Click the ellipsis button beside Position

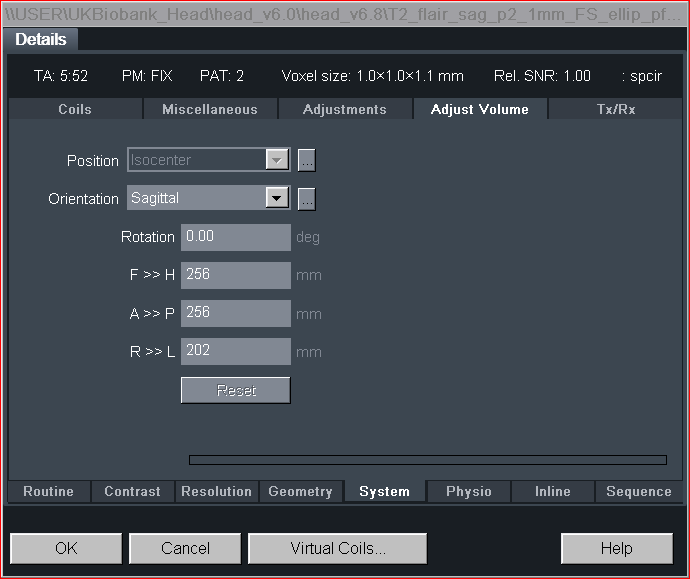pos(307,160)
